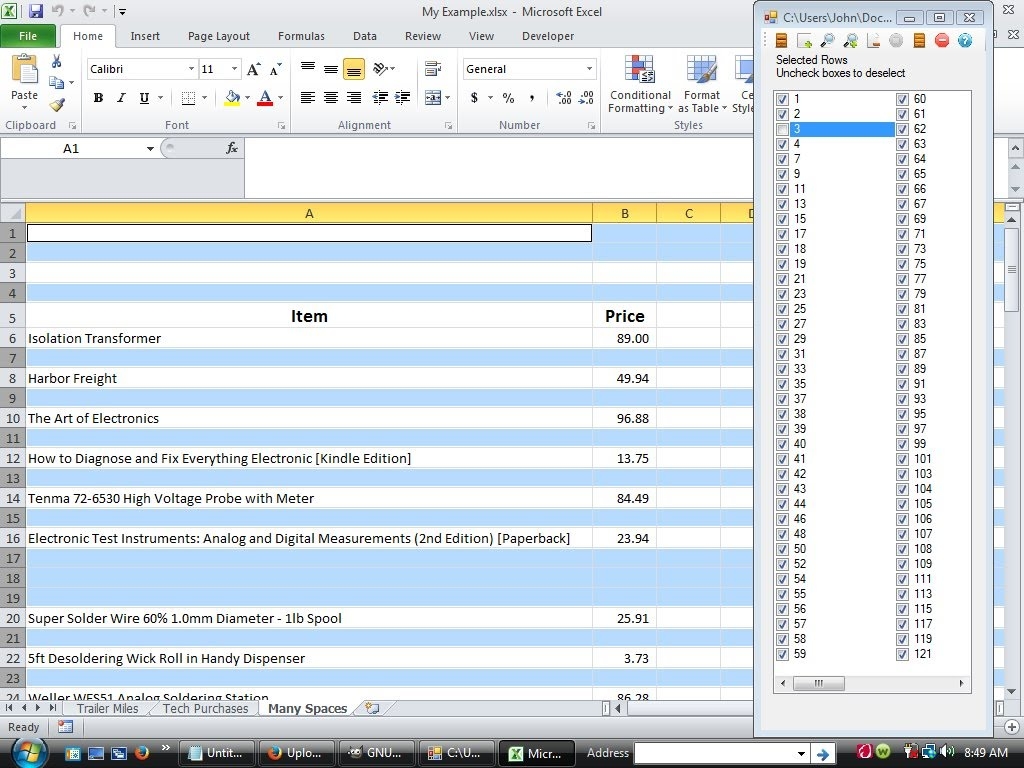Uncheck the box for row 121

tap(903, 654)
